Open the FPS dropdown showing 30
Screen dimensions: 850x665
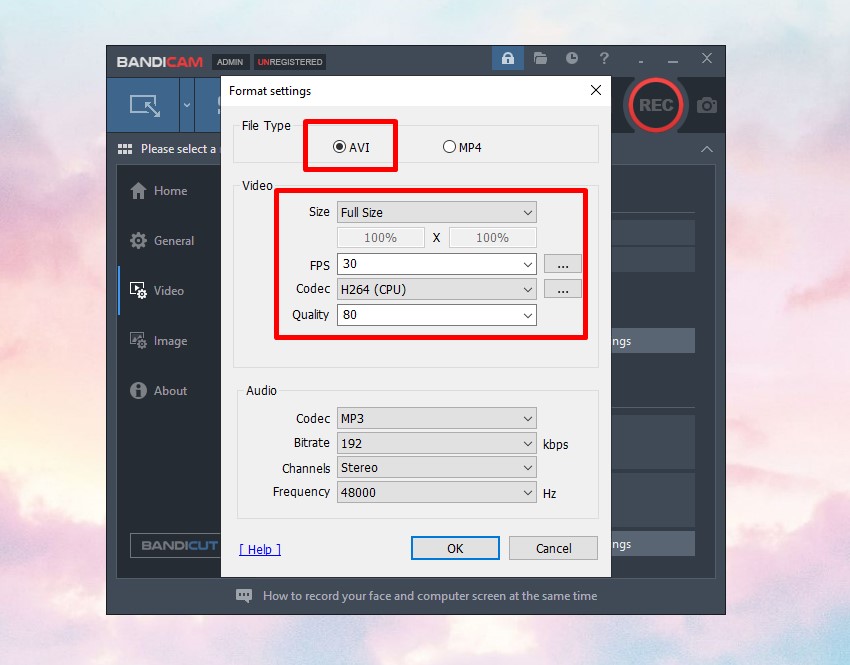point(436,264)
